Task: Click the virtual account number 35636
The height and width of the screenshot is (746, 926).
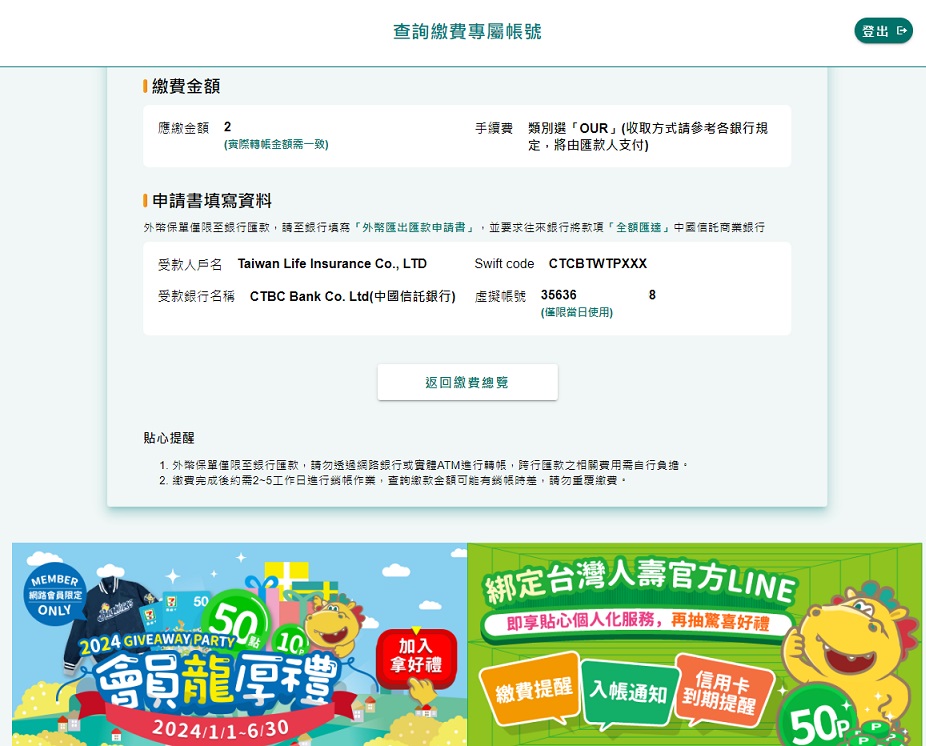Action: tap(559, 295)
